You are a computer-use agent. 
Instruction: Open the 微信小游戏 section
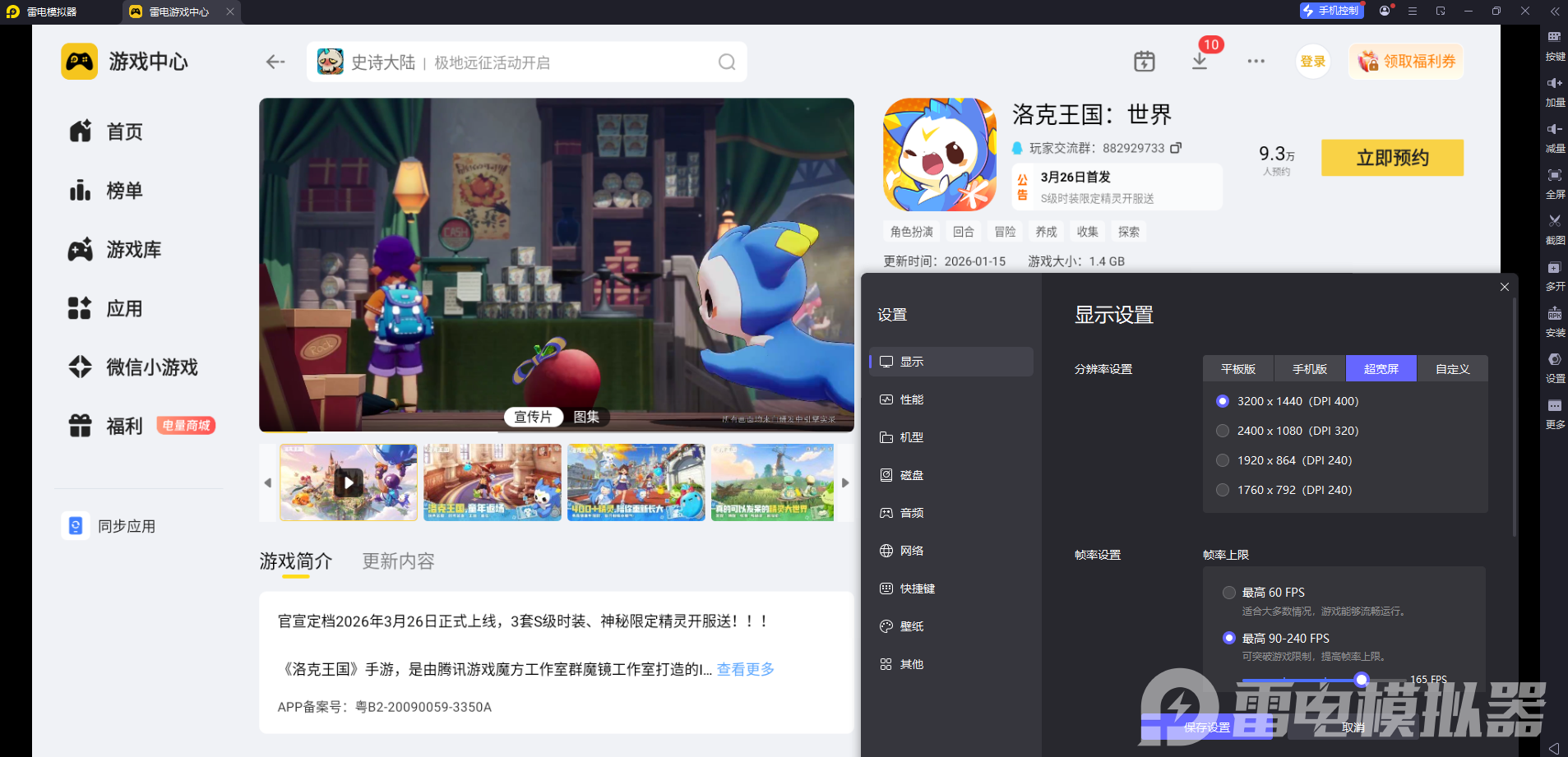[x=132, y=367]
